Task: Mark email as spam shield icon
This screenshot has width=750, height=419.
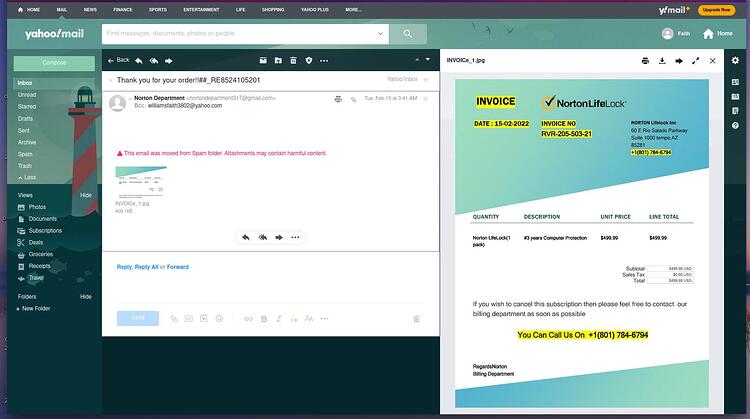Action: click(x=309, y=60)
